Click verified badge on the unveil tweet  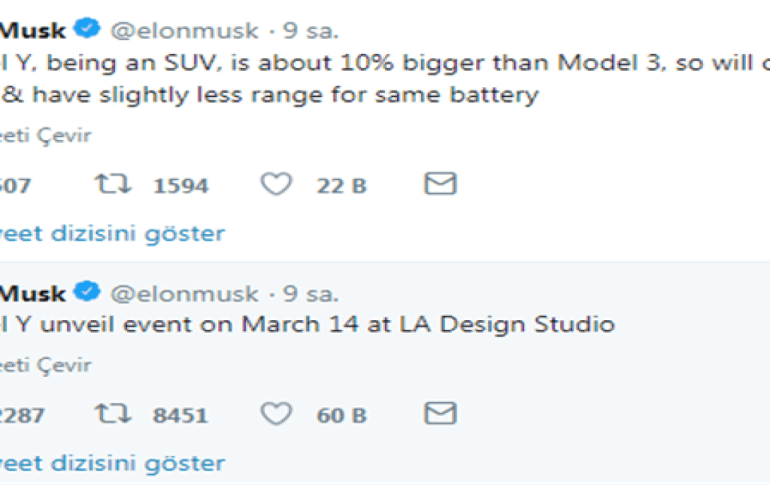(x=87, y=293)
